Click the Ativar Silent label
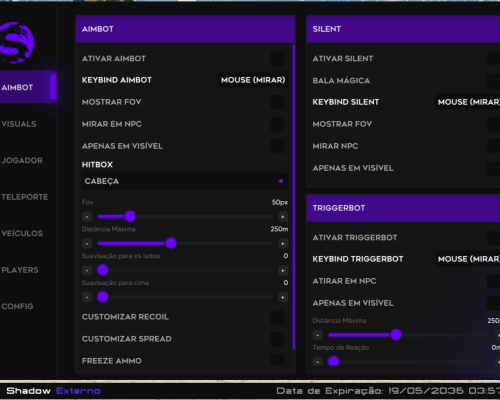Image resolution: width=500 pixels, height=400 pixels. coord(343,59)
